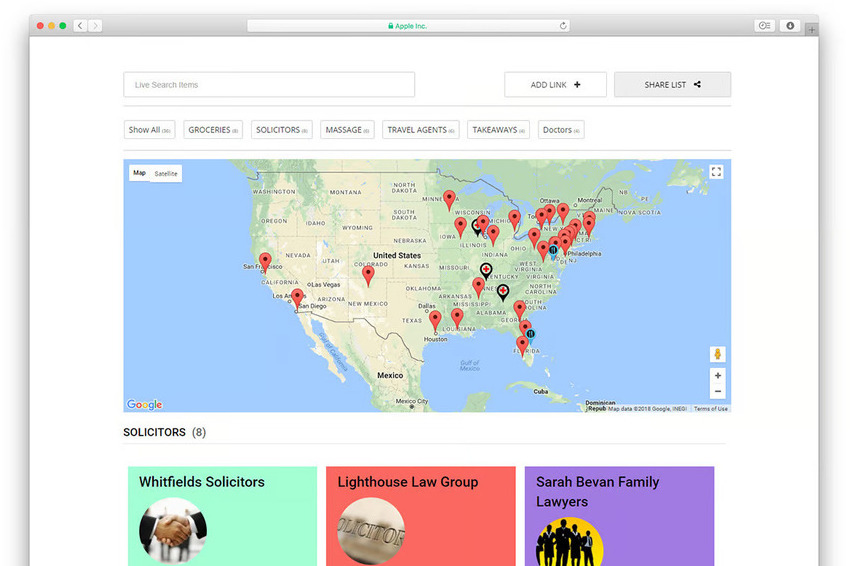
Task: Click the red pin near San Diego
Action: [x=297, y=298]
